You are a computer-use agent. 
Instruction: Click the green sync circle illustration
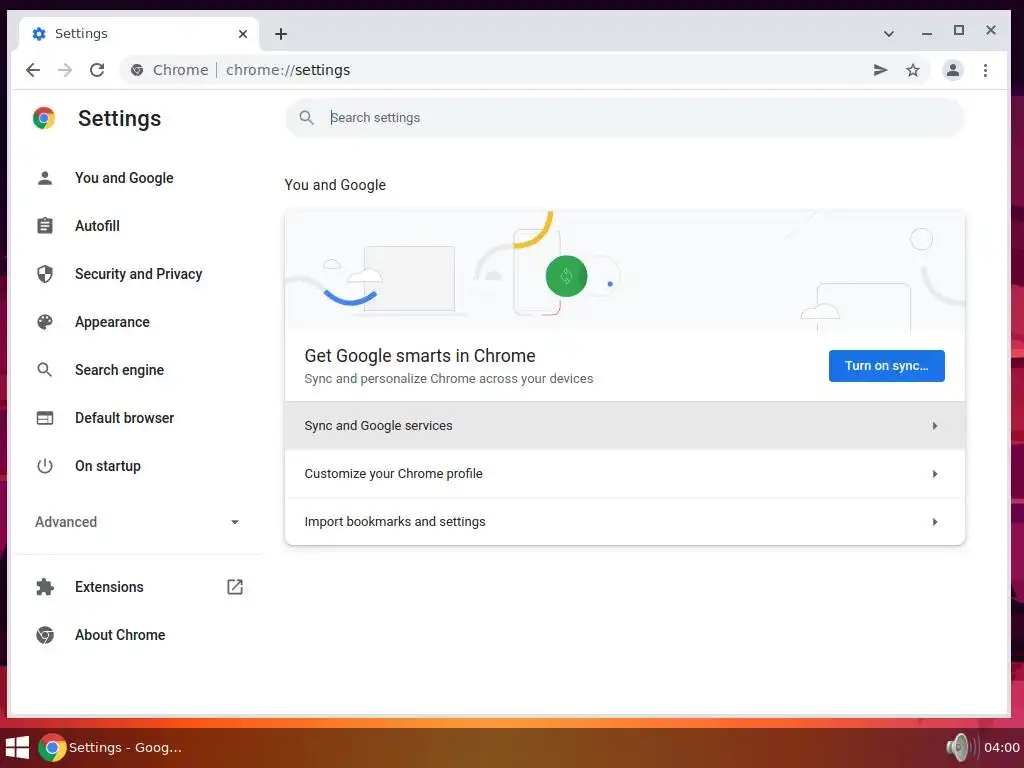pos(566,276)
